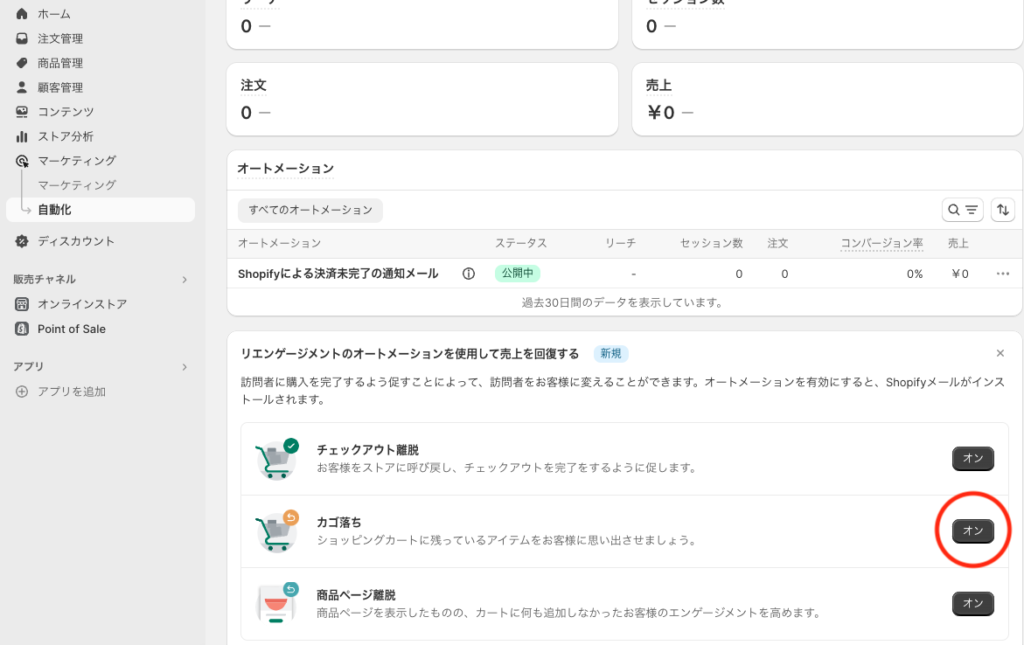Select the 商品管理 tag icon
The height and width of the screenshot is (645, 1024).
tap(22, 63)
